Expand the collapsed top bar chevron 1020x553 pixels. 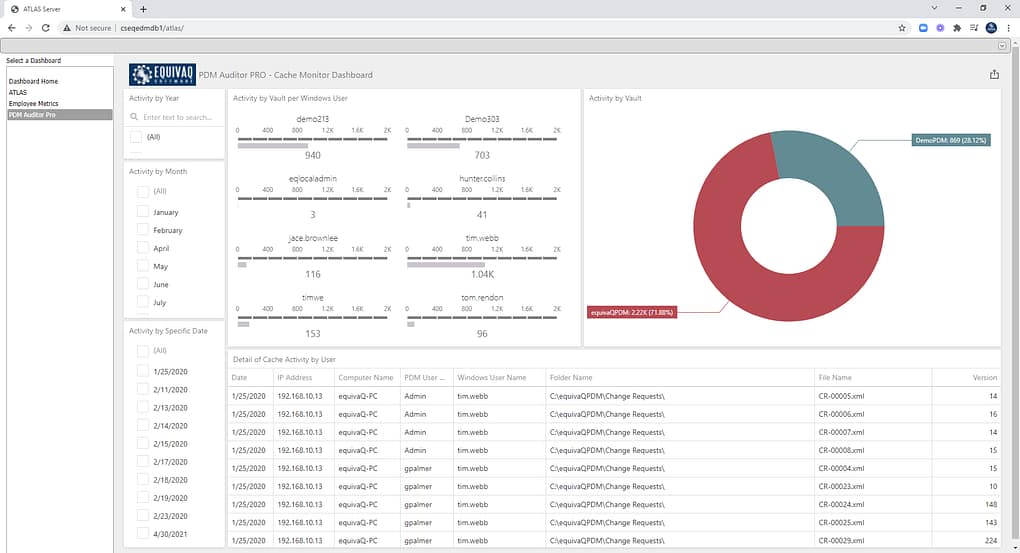1002,46
